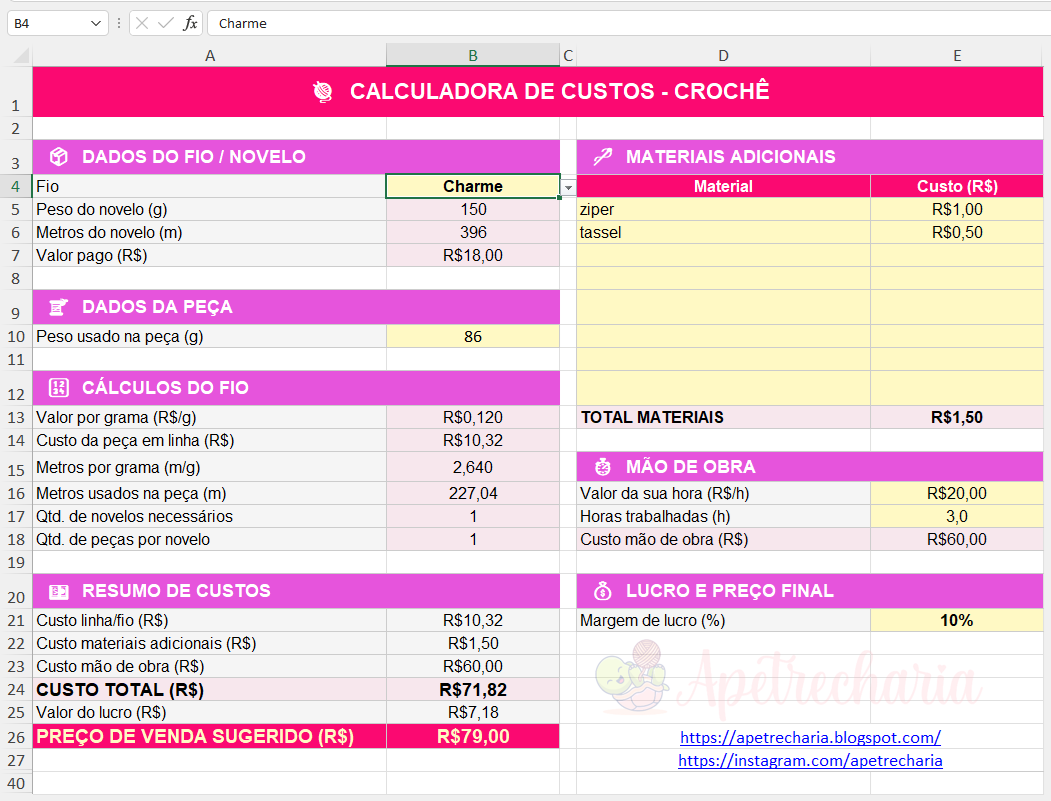Select the 10% Margem de lucro cell
Screen dimensions: 1051x801
pos(956,621)
